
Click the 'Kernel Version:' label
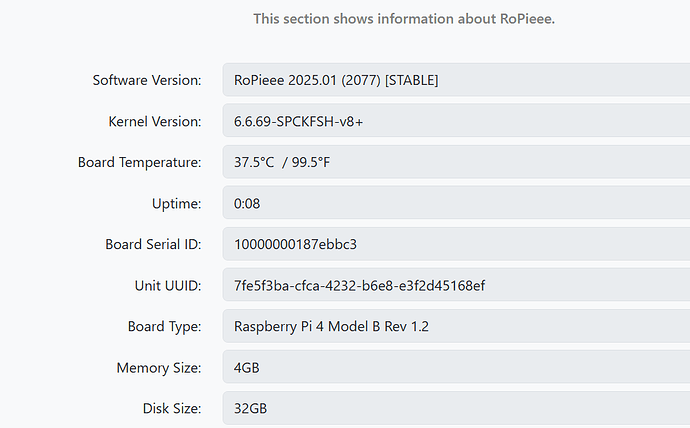tap(154, 121)
